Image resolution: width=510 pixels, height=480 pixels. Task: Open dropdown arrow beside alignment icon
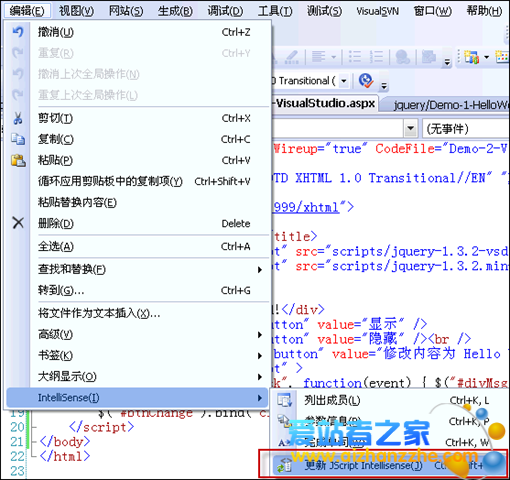coord(334,57)
